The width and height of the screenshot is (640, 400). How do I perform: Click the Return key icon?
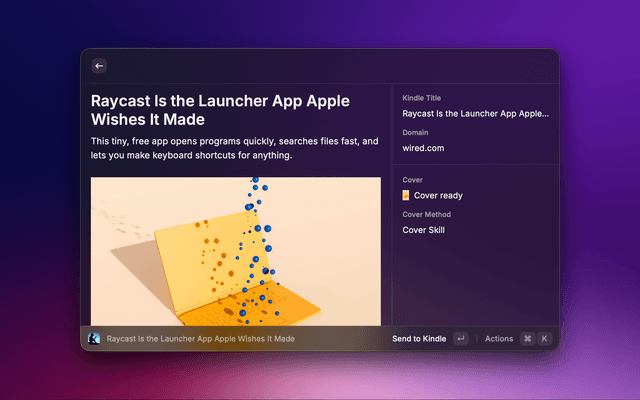[460, 339]
